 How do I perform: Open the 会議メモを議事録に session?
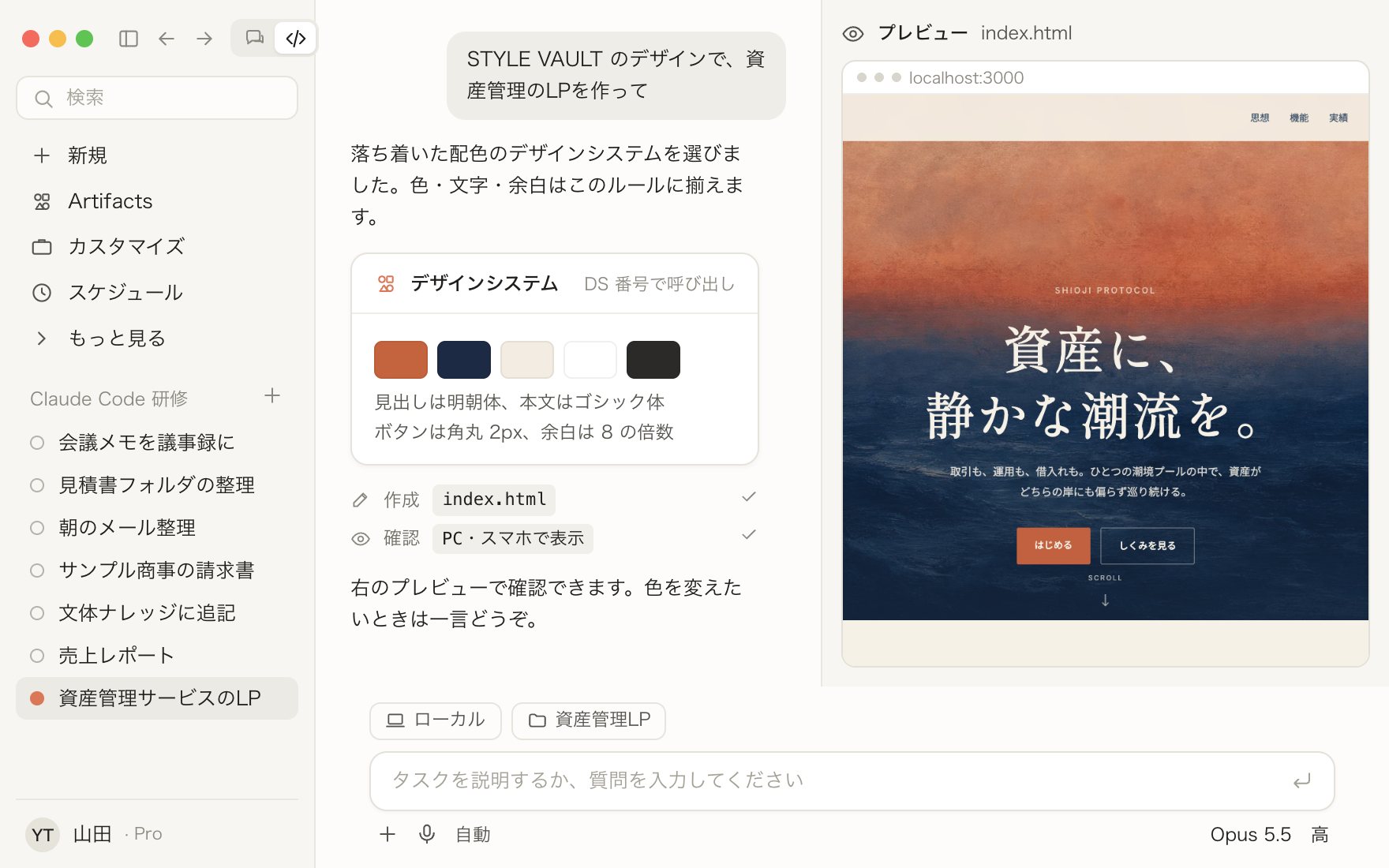coord(157,443)
